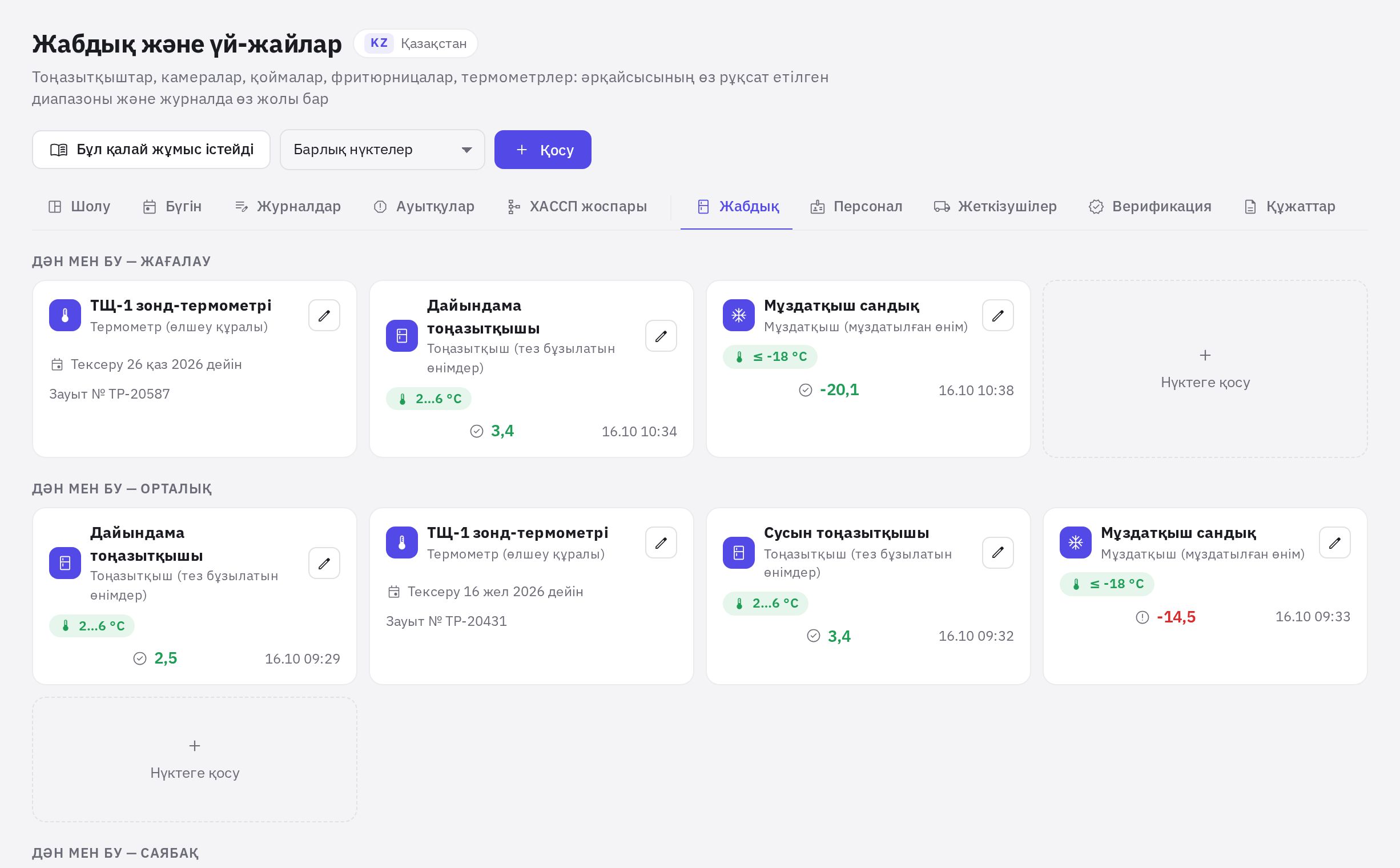Go to the Журналдар tab
Screen dimensions: 1400x868
pyautogui.click(x=288, y=207)
